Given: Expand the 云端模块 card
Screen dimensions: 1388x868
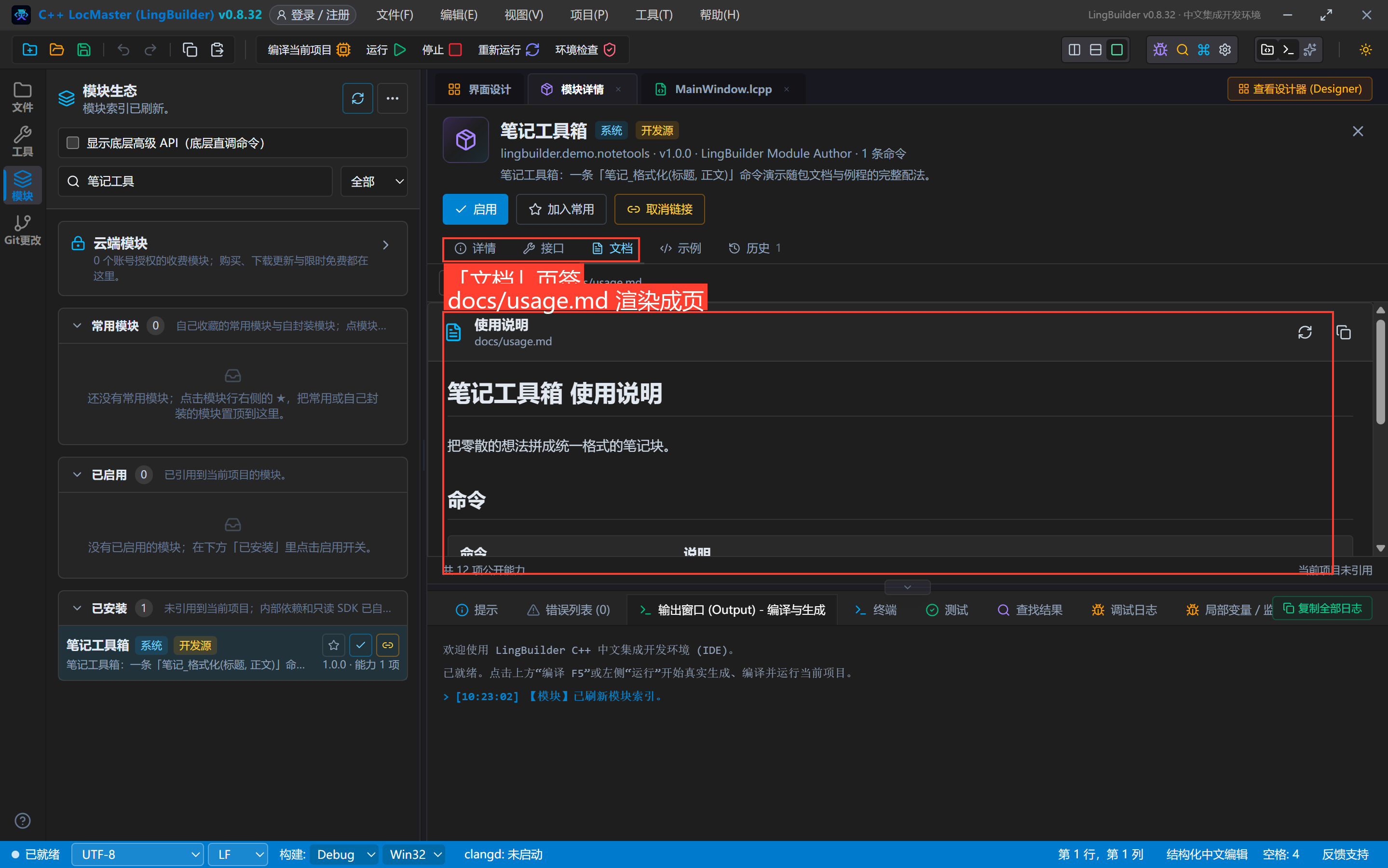Looking at the screenshot, I should click(232, 258).
